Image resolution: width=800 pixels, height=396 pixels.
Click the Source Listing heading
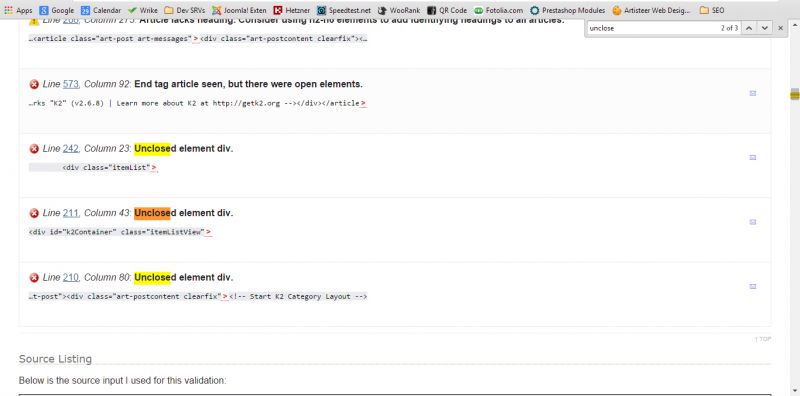(x=55, y=359)
